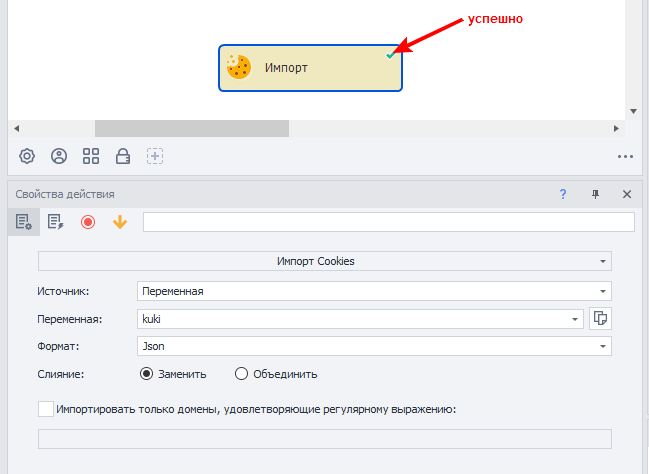Click the Свойства действия panel title
This screenshot has height=474, width=649.
[65, 194]
